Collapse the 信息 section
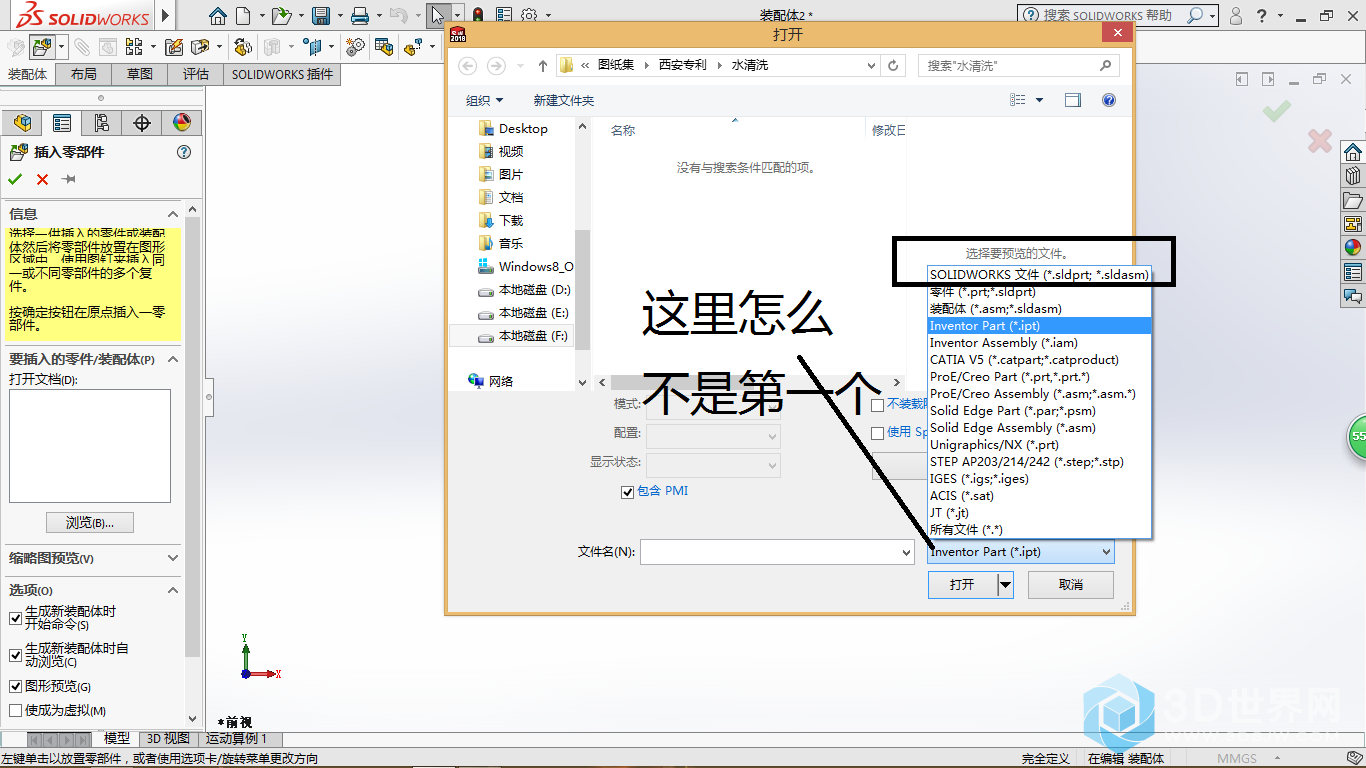This screenshot has height=768, width=1366. 173,214
